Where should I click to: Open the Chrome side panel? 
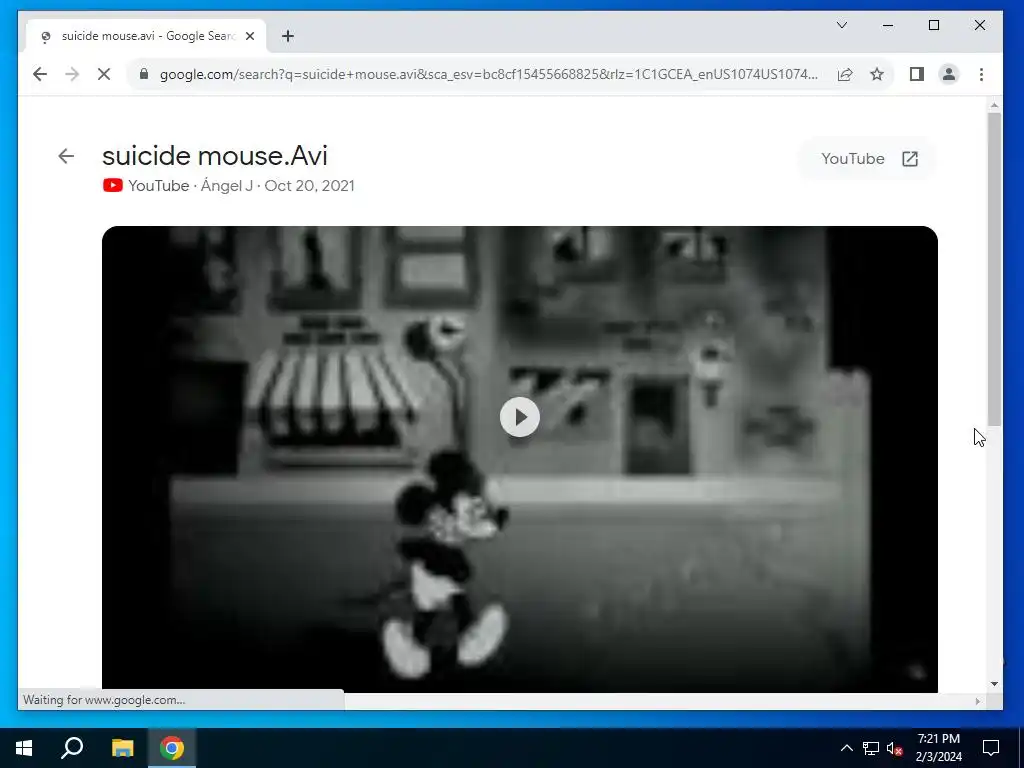pyautogui.click(x=917, y=74)
